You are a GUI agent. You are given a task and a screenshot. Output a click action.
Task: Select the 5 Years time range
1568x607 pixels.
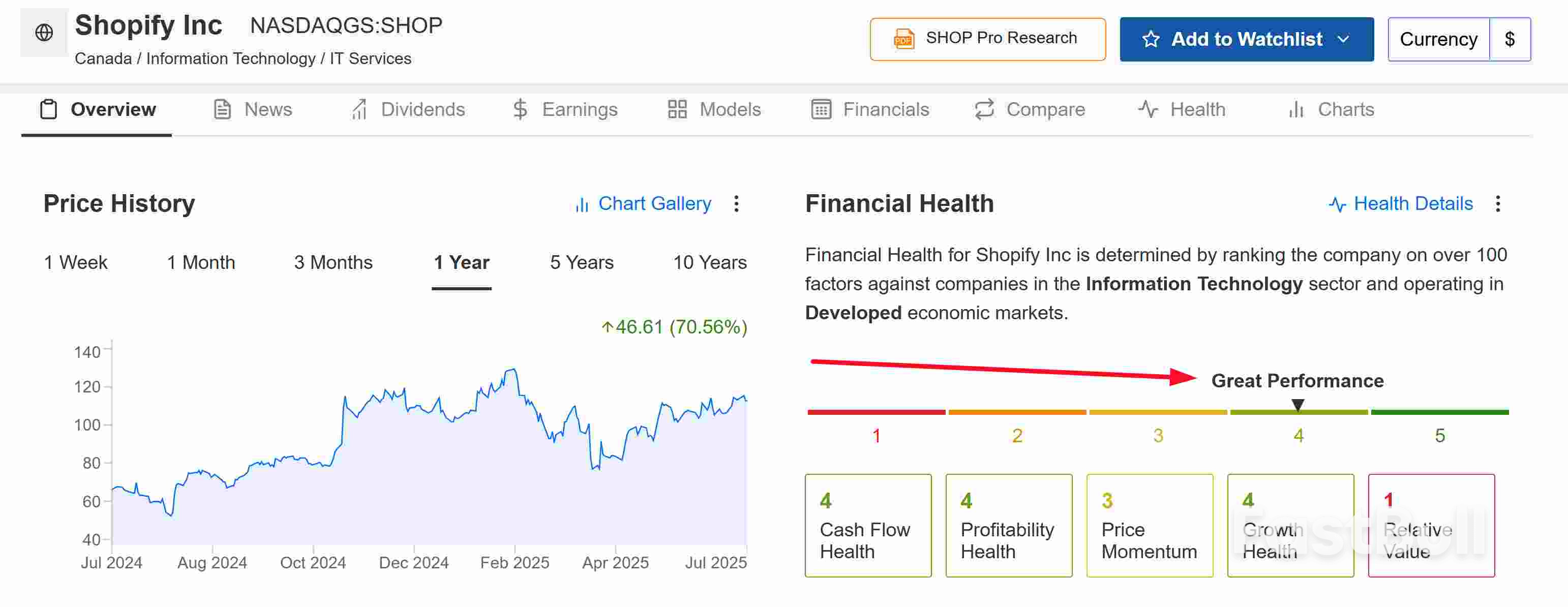[581, 262]
